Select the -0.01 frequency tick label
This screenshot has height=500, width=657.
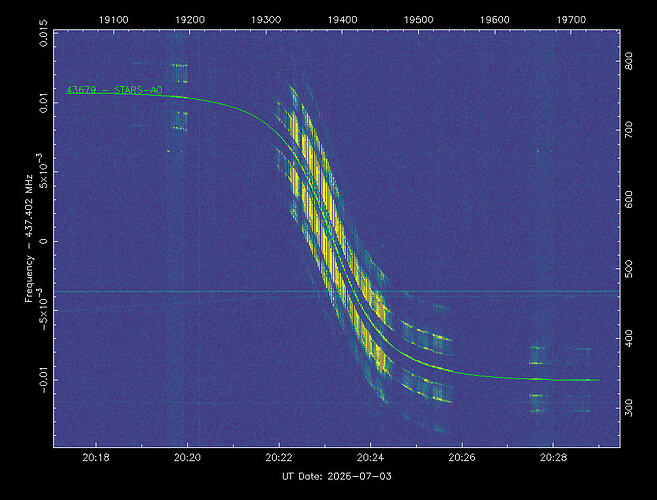coord(44,380)
